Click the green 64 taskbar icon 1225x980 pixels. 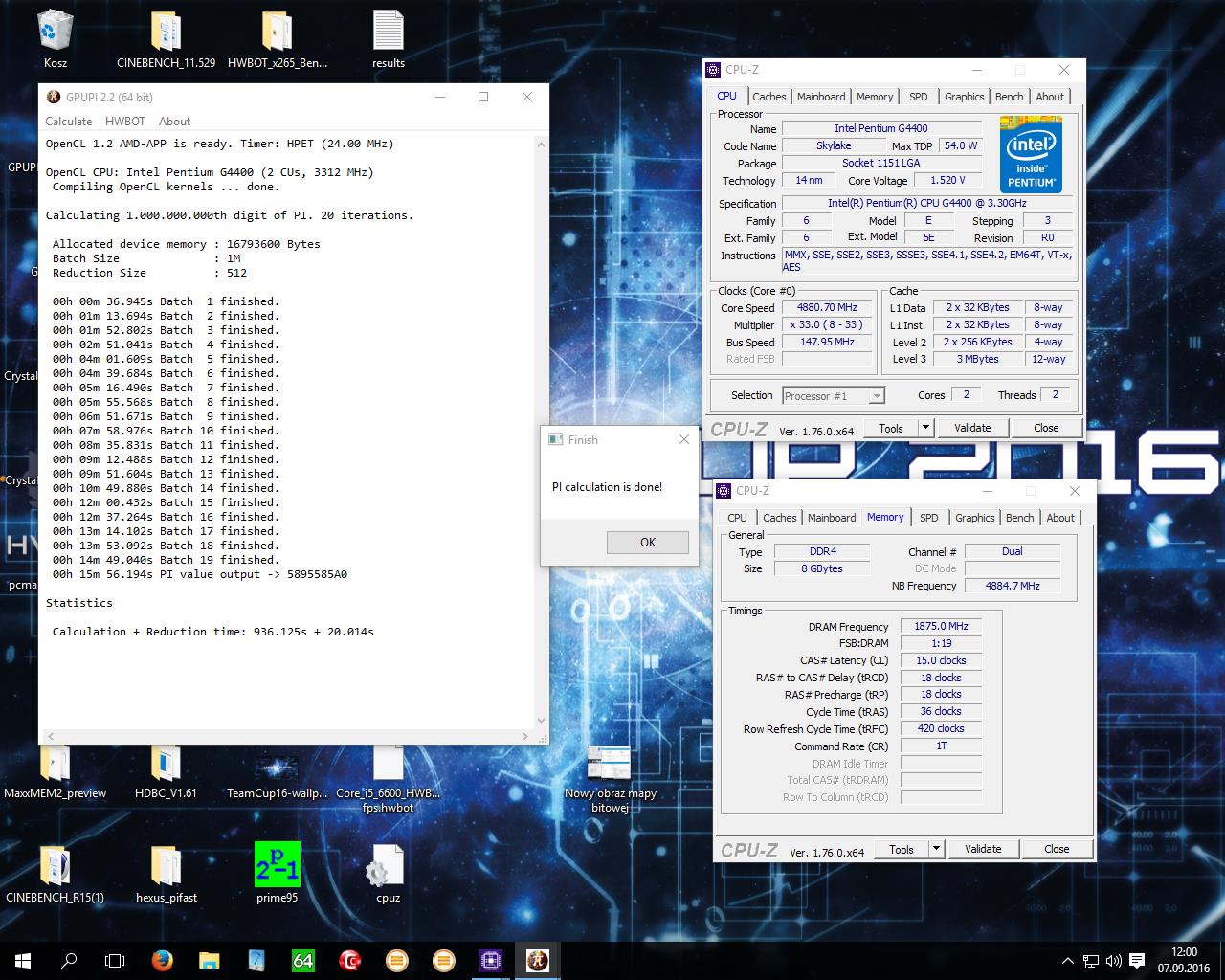coord(302,960)
